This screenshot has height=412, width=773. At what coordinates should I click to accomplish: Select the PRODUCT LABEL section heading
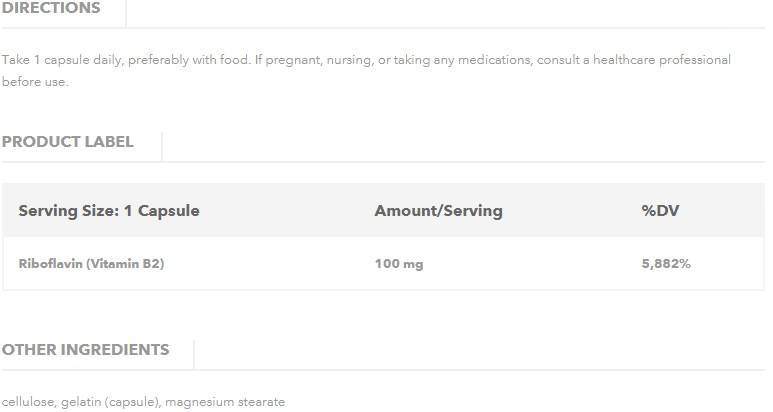(67, 142)
